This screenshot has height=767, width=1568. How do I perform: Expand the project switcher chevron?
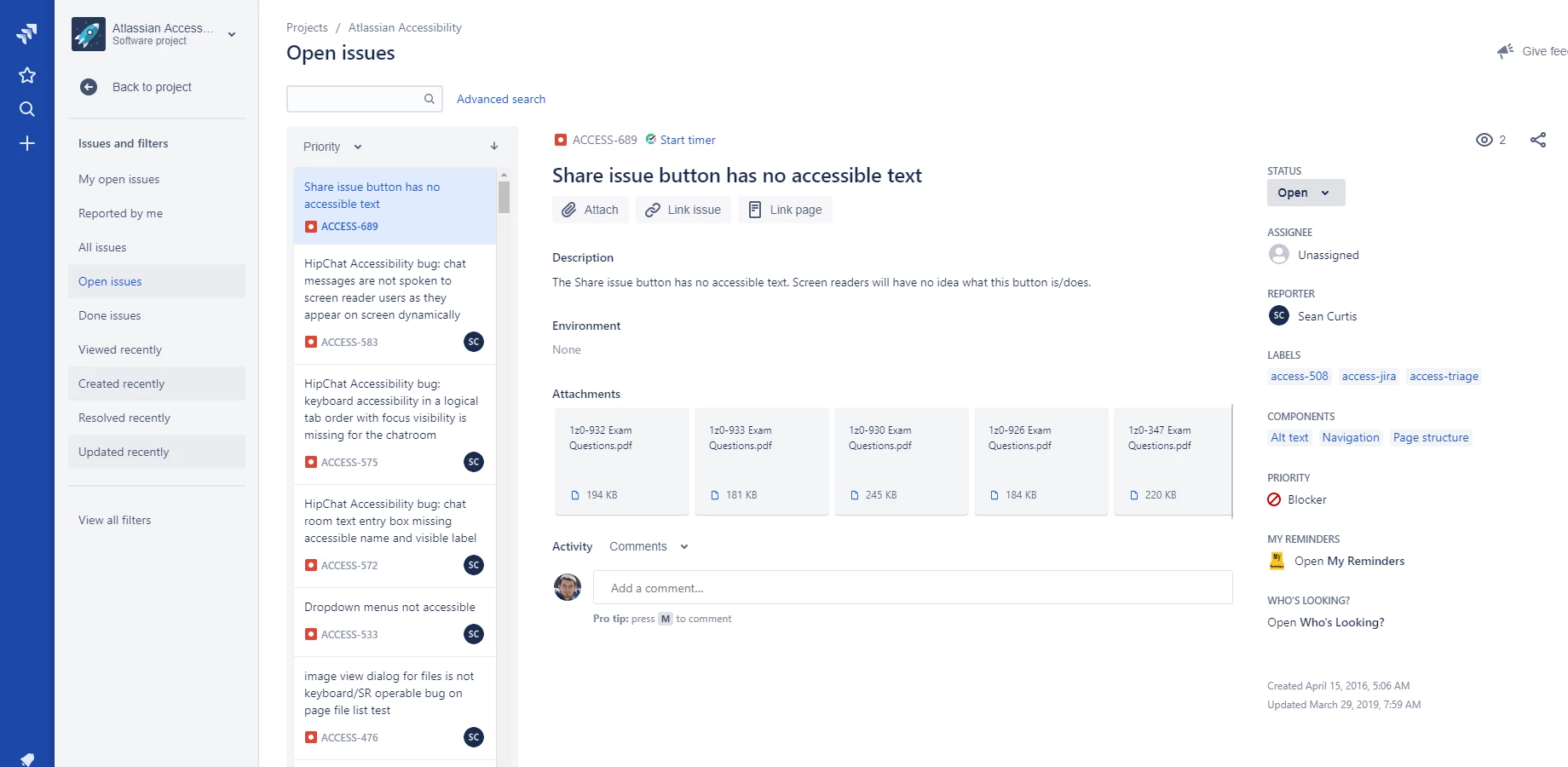click(x=232, y=35)
